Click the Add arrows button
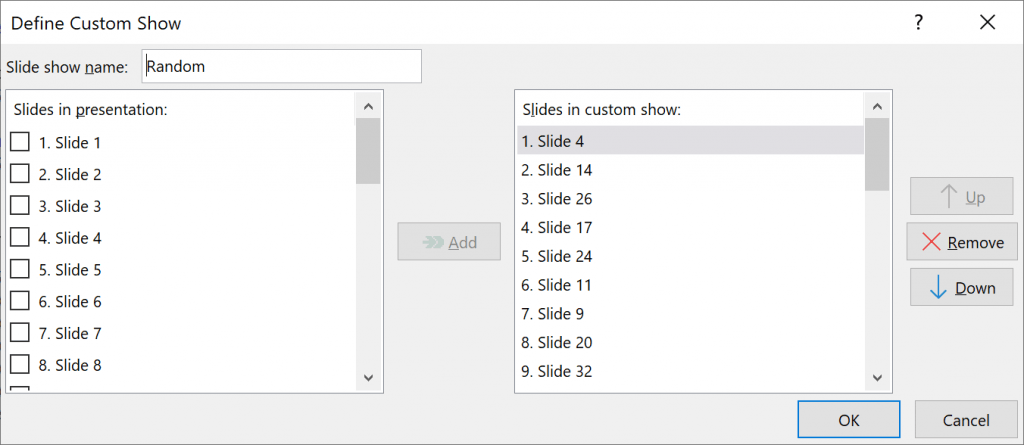1024x445 pixels. tap(449, 242)
